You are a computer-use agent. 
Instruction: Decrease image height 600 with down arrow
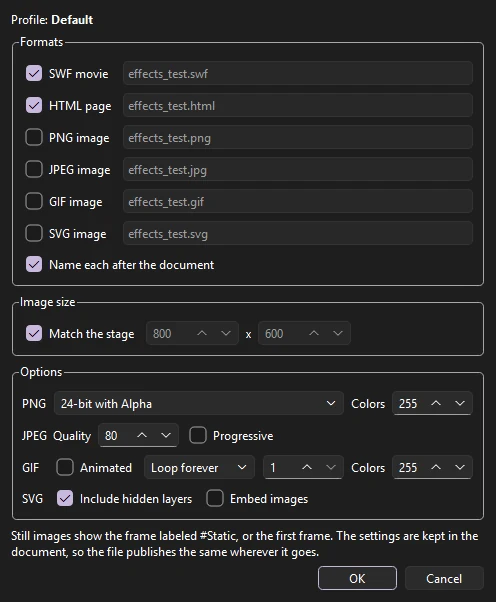338,333
